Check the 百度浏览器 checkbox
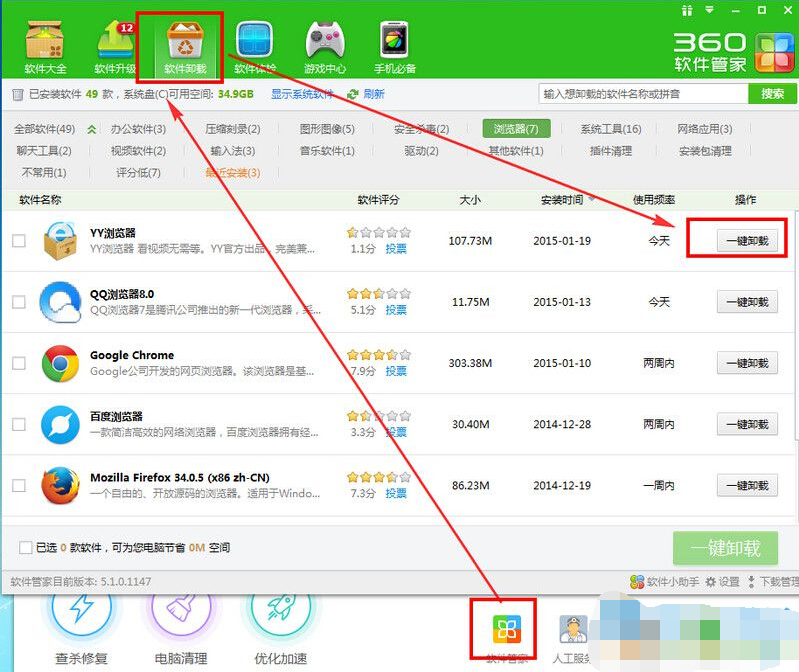 tap(19, 424)
